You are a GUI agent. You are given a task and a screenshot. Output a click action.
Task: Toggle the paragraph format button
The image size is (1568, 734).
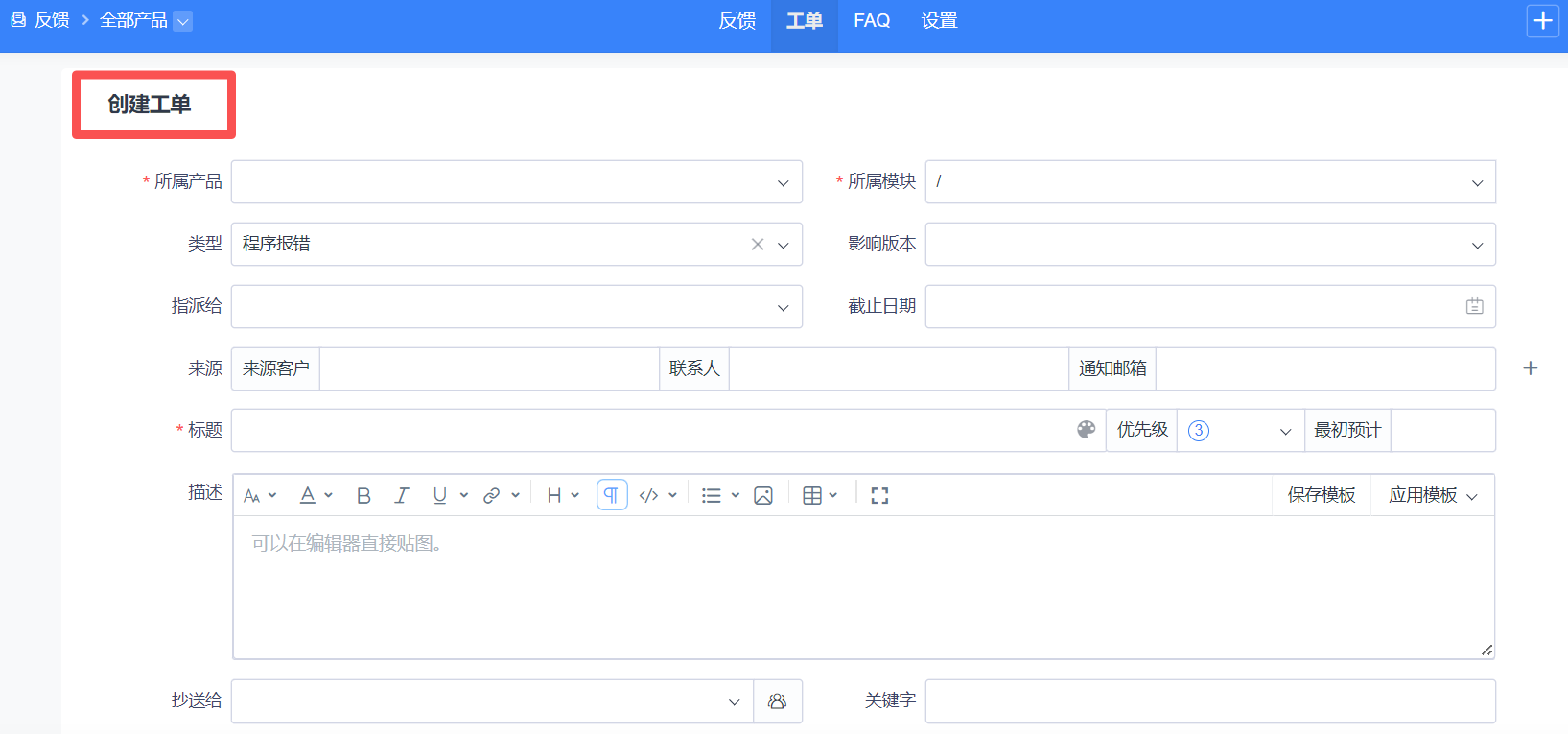click(611, 495)
